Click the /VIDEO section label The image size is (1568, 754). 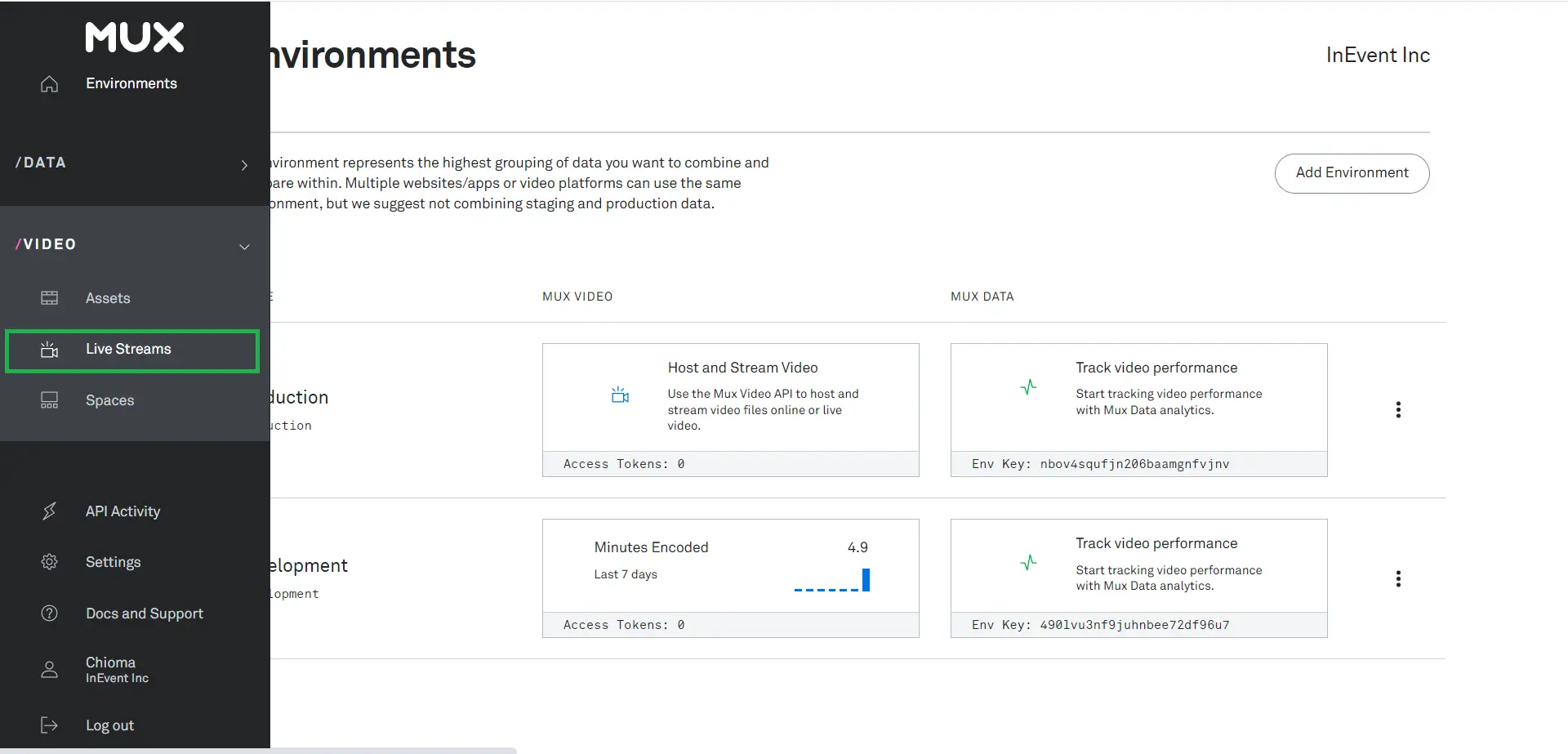46,244
